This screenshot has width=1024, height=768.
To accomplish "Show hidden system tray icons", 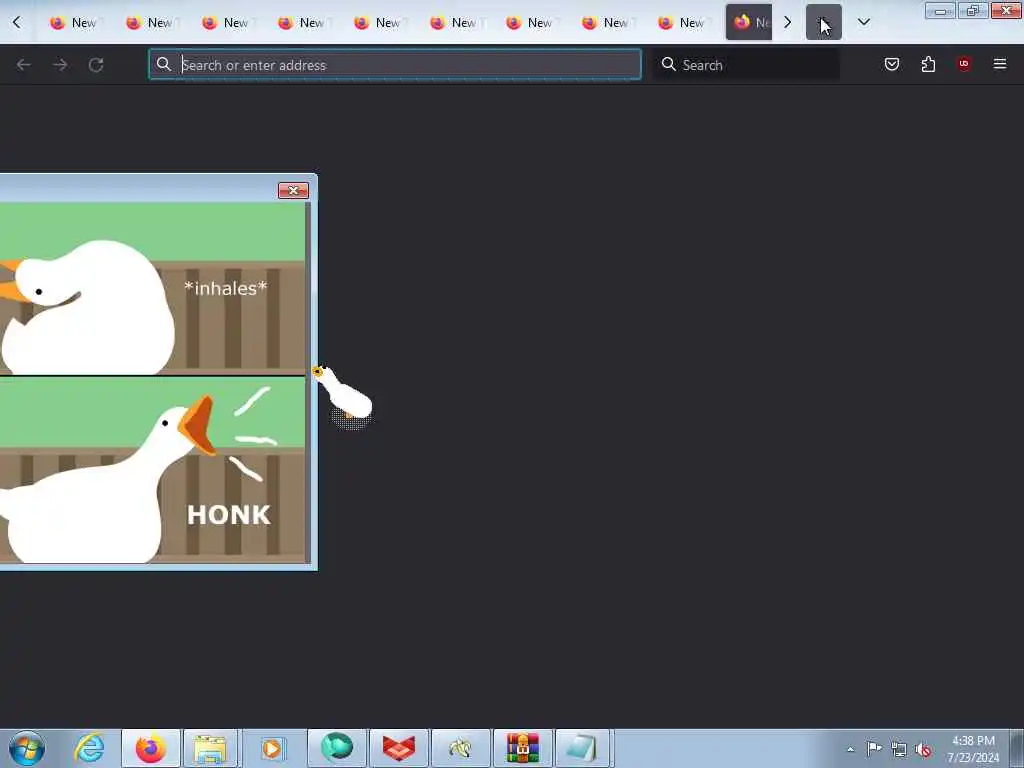I will (x=850, y=749).
